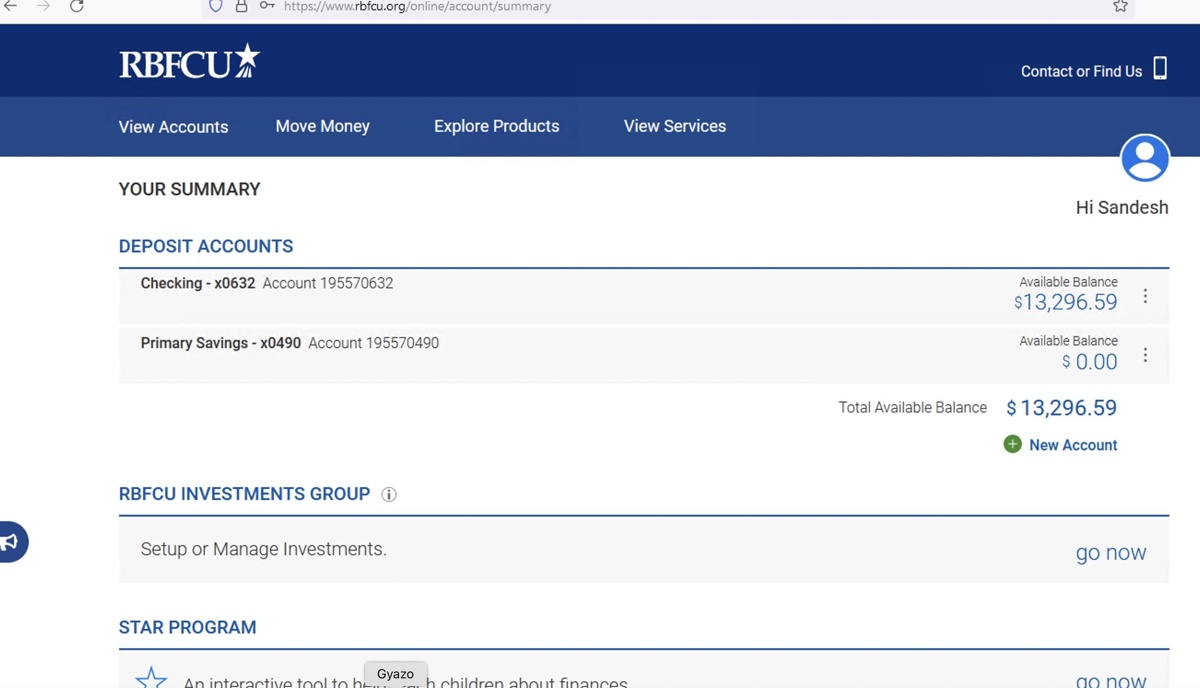Image resolution: width=1200 pixels, height=688 pixels.
Task: Click the New Account link
Action: [1073, 445]
